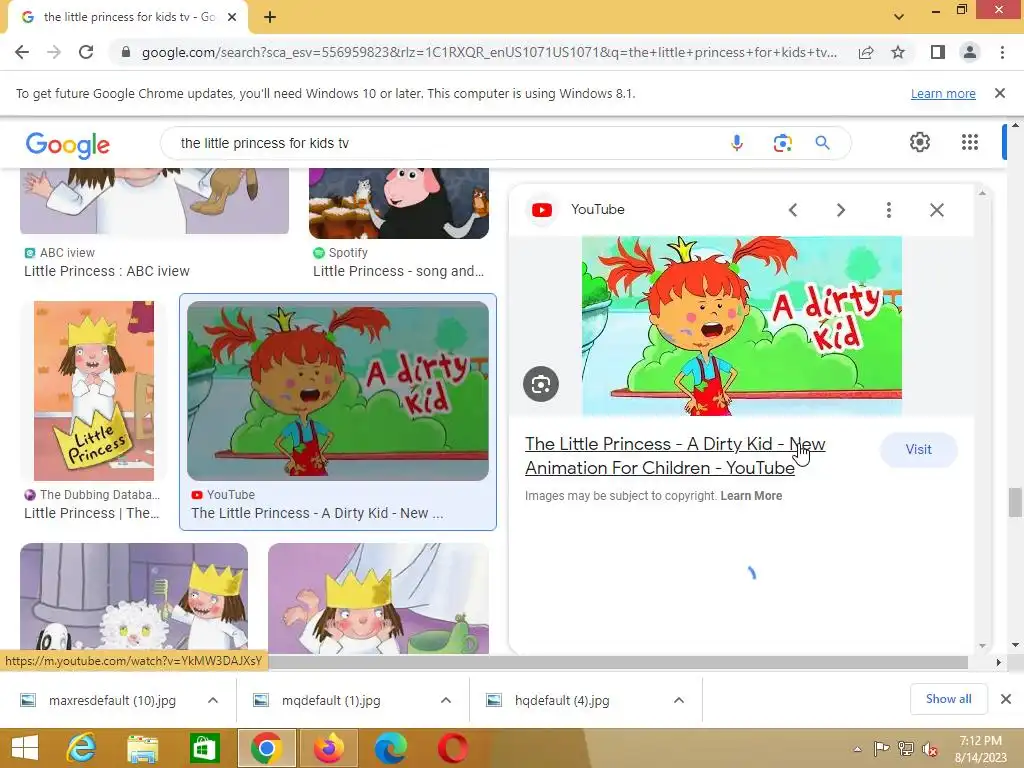Click the muted volume tray icon
This screenshot has height=768, width=1024.
[930, 749]
